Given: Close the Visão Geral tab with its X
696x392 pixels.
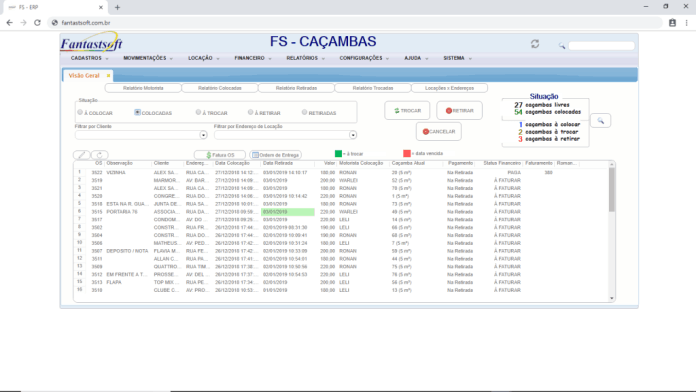Looking at the screenshot, I should tap(108, 75).
